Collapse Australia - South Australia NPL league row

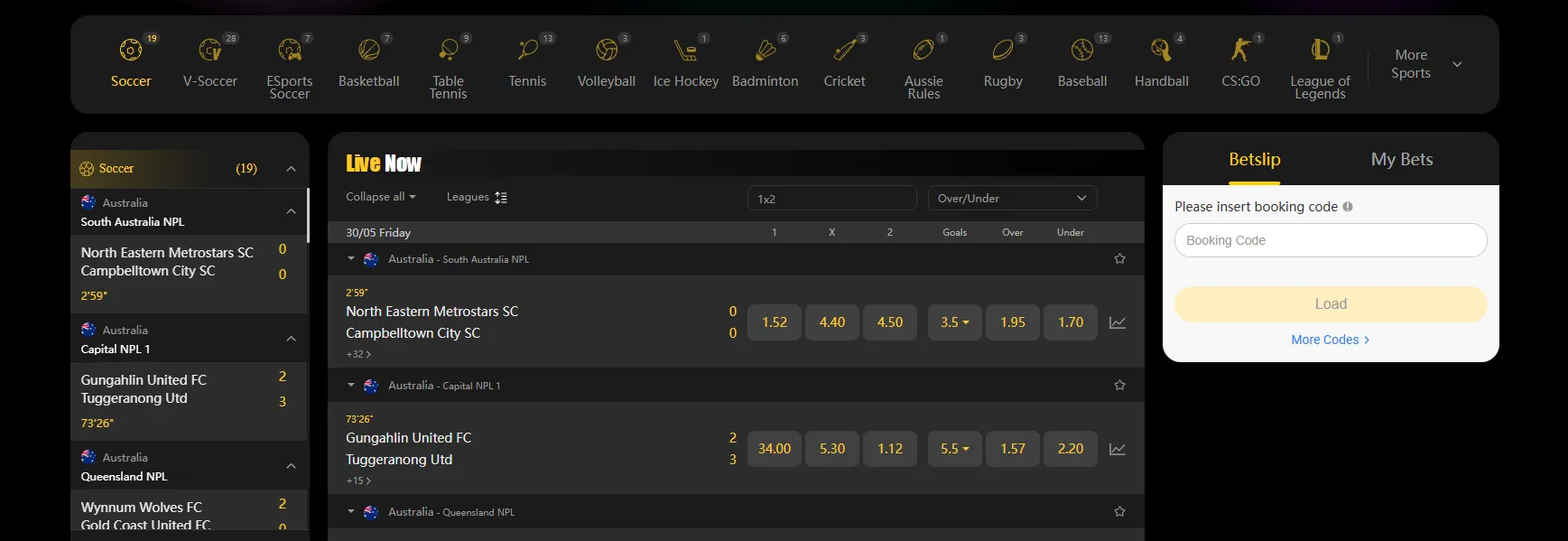pos(351,259)
